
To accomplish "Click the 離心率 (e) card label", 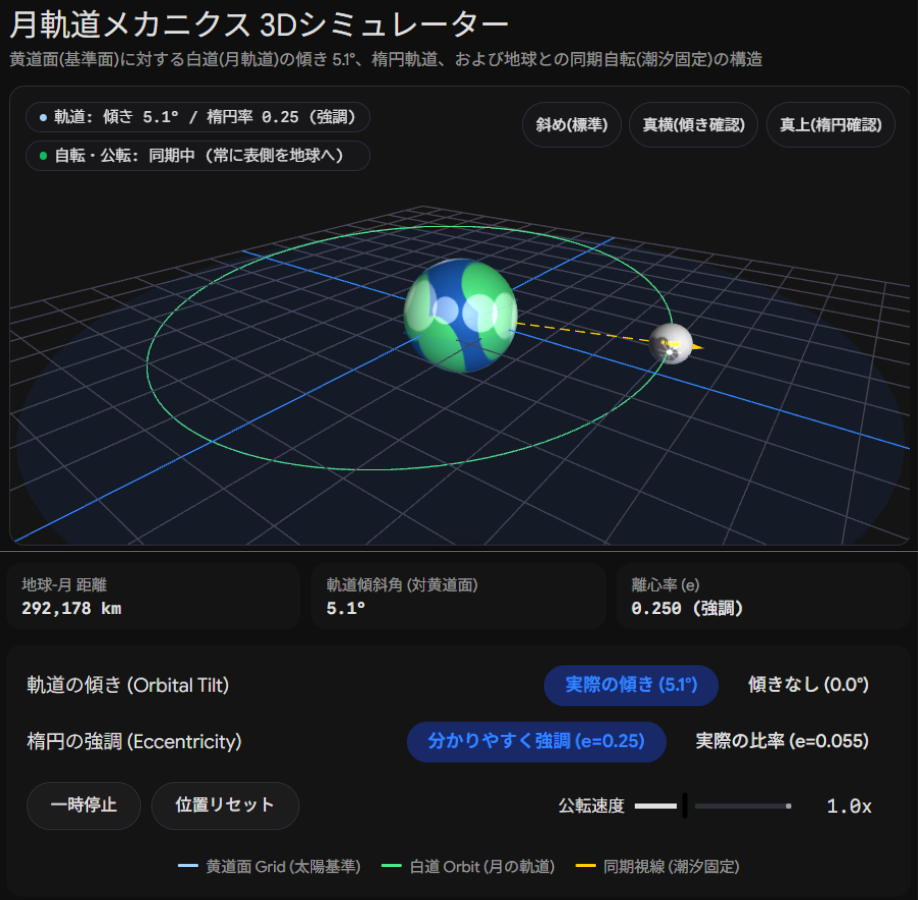I will [x=665, y=584].
